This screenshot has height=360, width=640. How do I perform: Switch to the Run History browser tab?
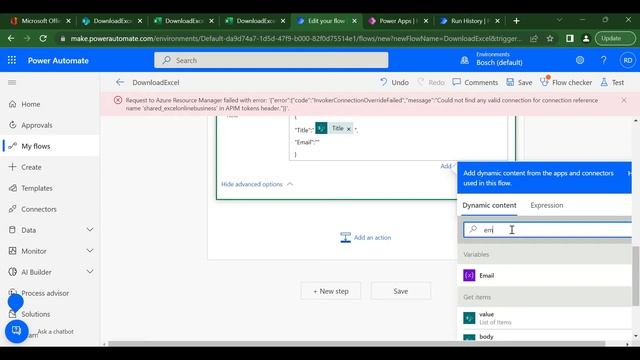point(469,21)
